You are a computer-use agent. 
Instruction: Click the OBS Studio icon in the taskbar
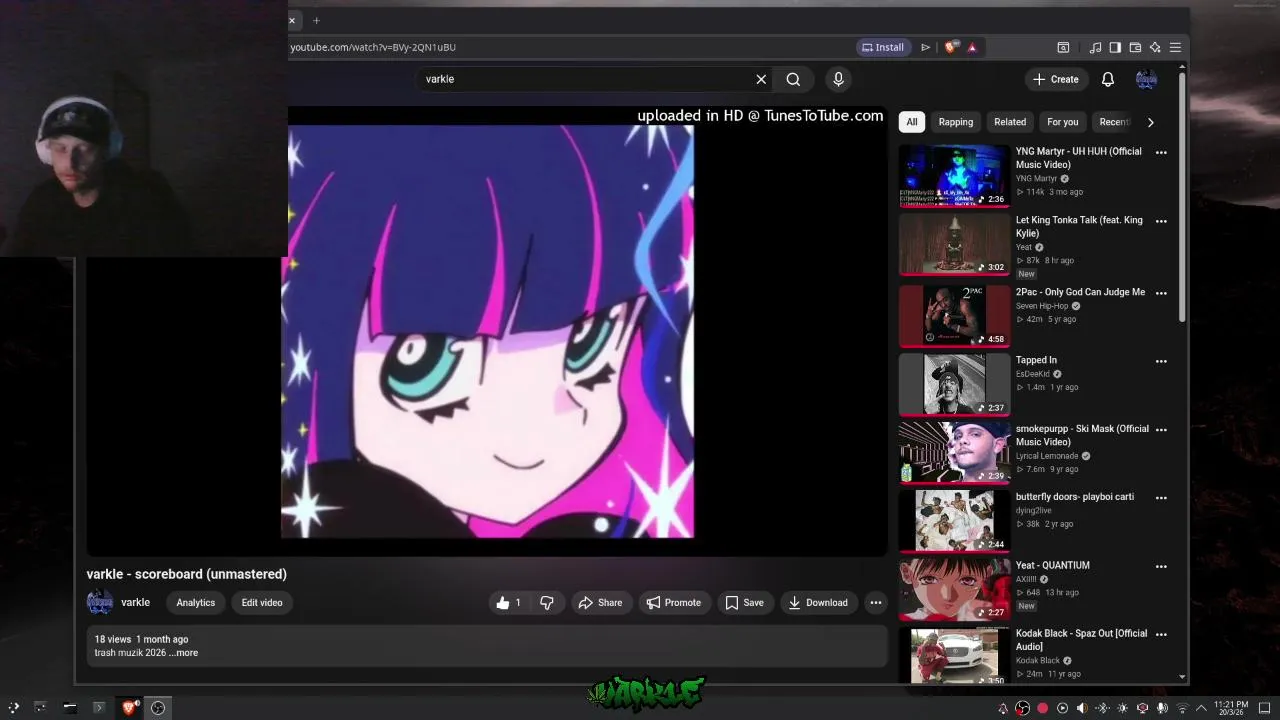[158, 708]
